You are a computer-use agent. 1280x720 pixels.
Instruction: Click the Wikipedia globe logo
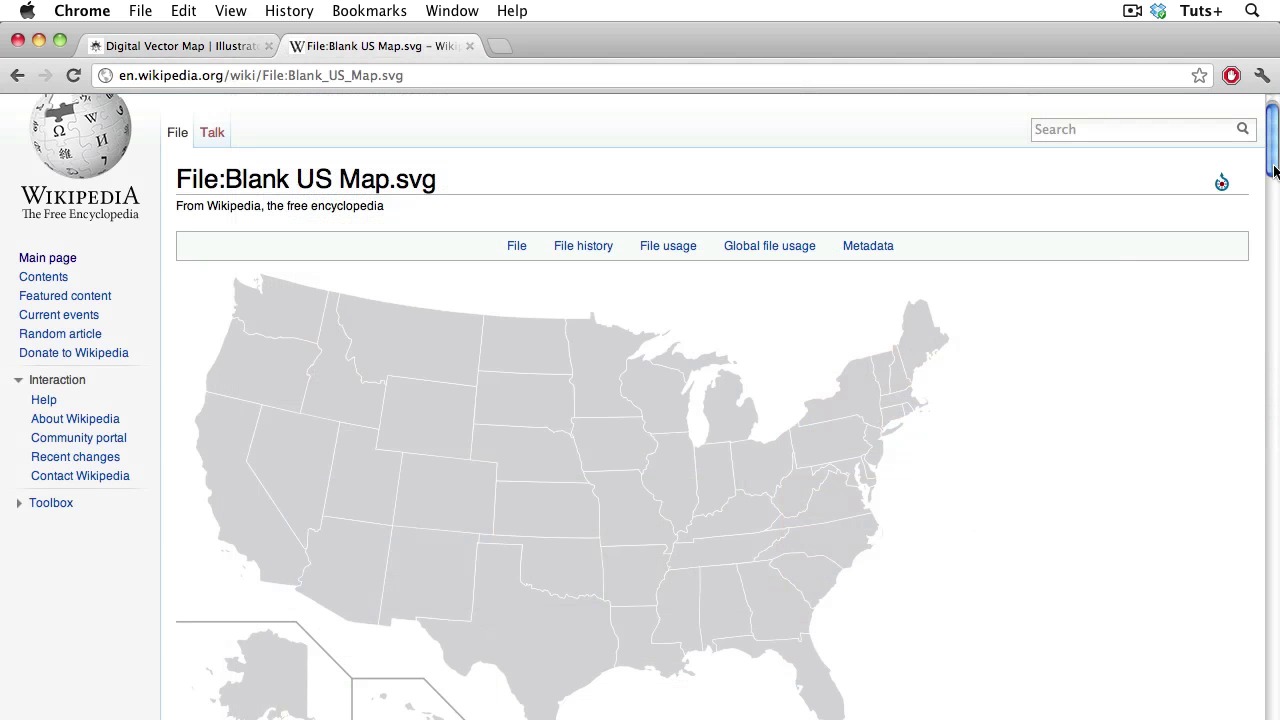tap(80, 140)
